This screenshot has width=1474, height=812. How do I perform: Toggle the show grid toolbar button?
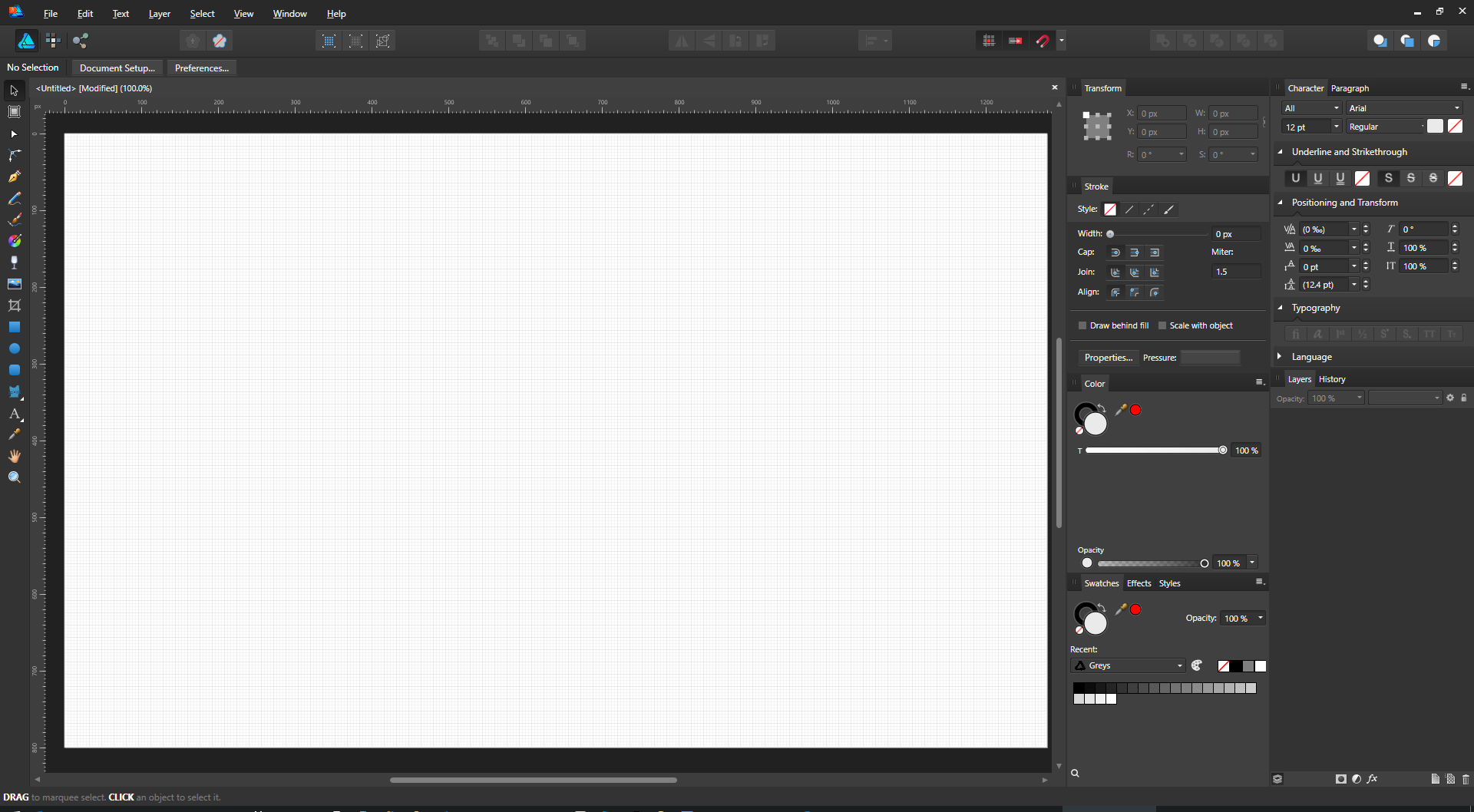pyautogui.click(x=989, y=41)
